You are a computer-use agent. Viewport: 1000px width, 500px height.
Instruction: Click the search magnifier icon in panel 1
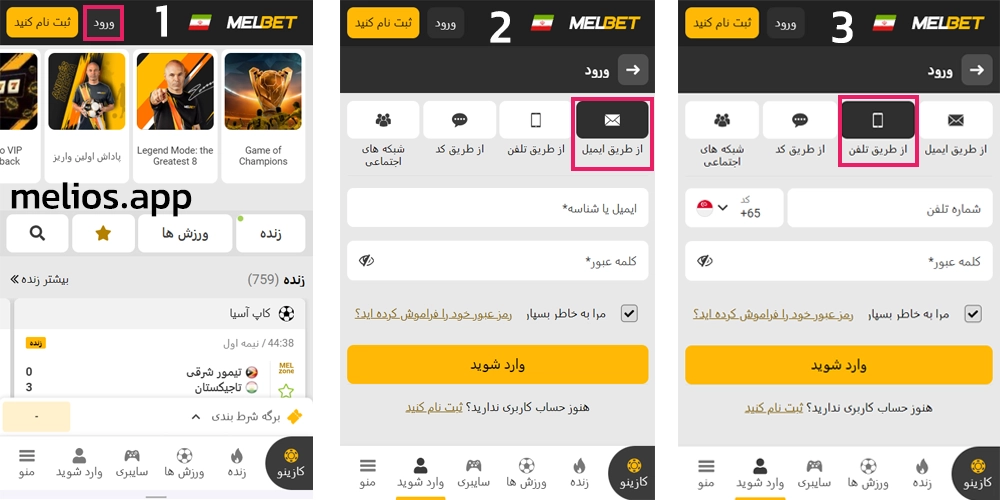pyautogui.click(x=37, y=233)
